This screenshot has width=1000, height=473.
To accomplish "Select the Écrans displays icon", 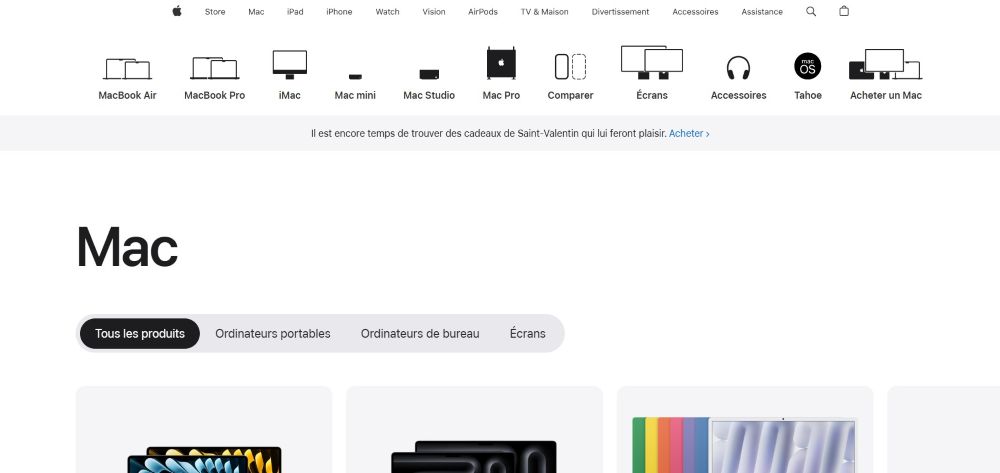I will 652,62.
